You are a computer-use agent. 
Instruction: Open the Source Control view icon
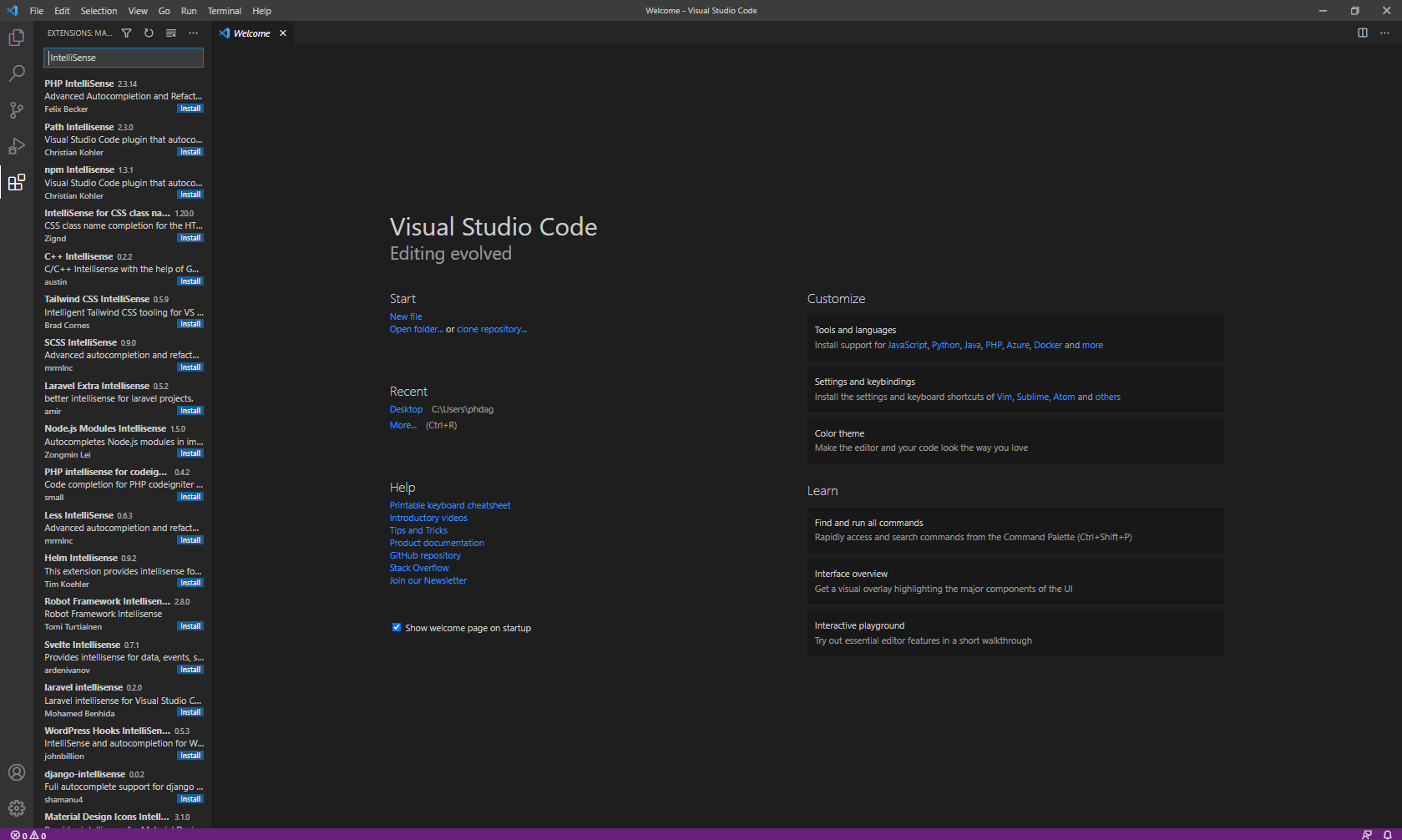pyautogui.click(x=17, y=109)
